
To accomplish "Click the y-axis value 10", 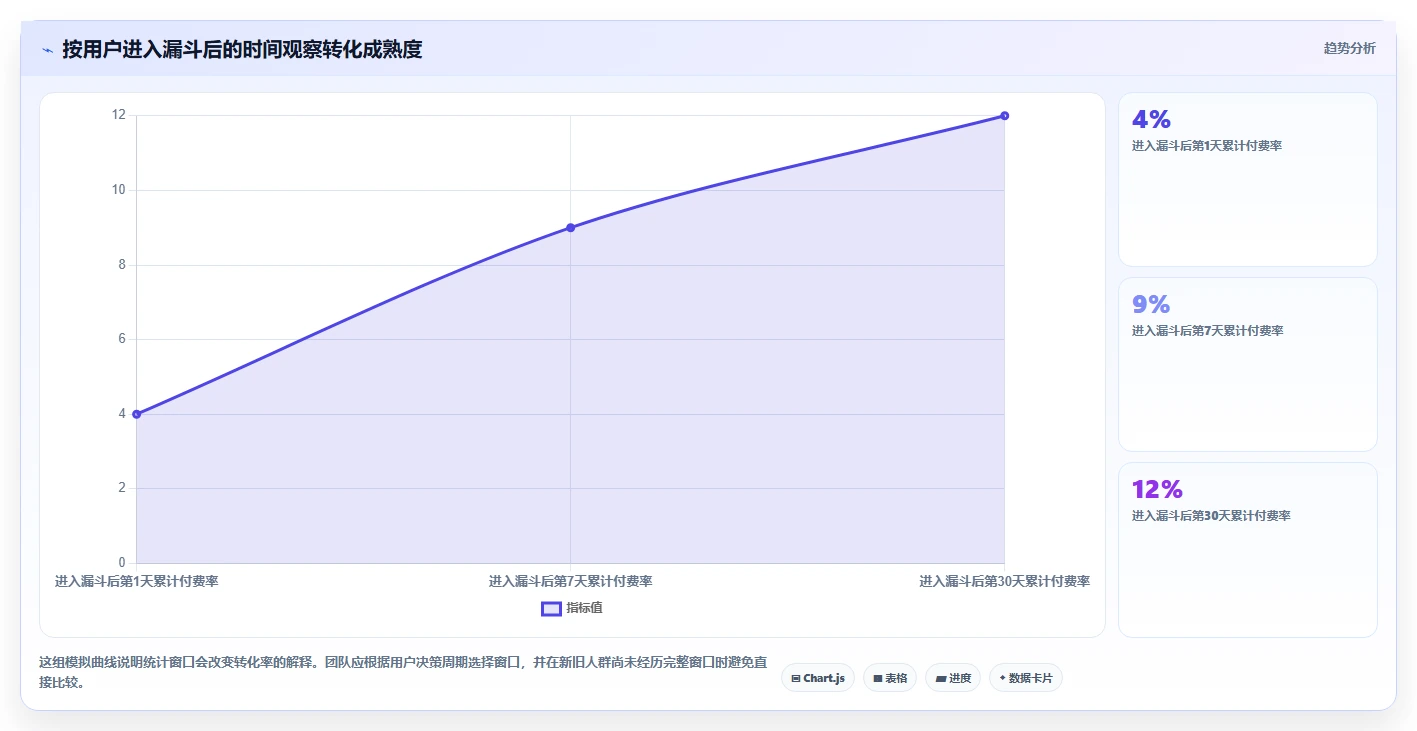I will (118, 190).
